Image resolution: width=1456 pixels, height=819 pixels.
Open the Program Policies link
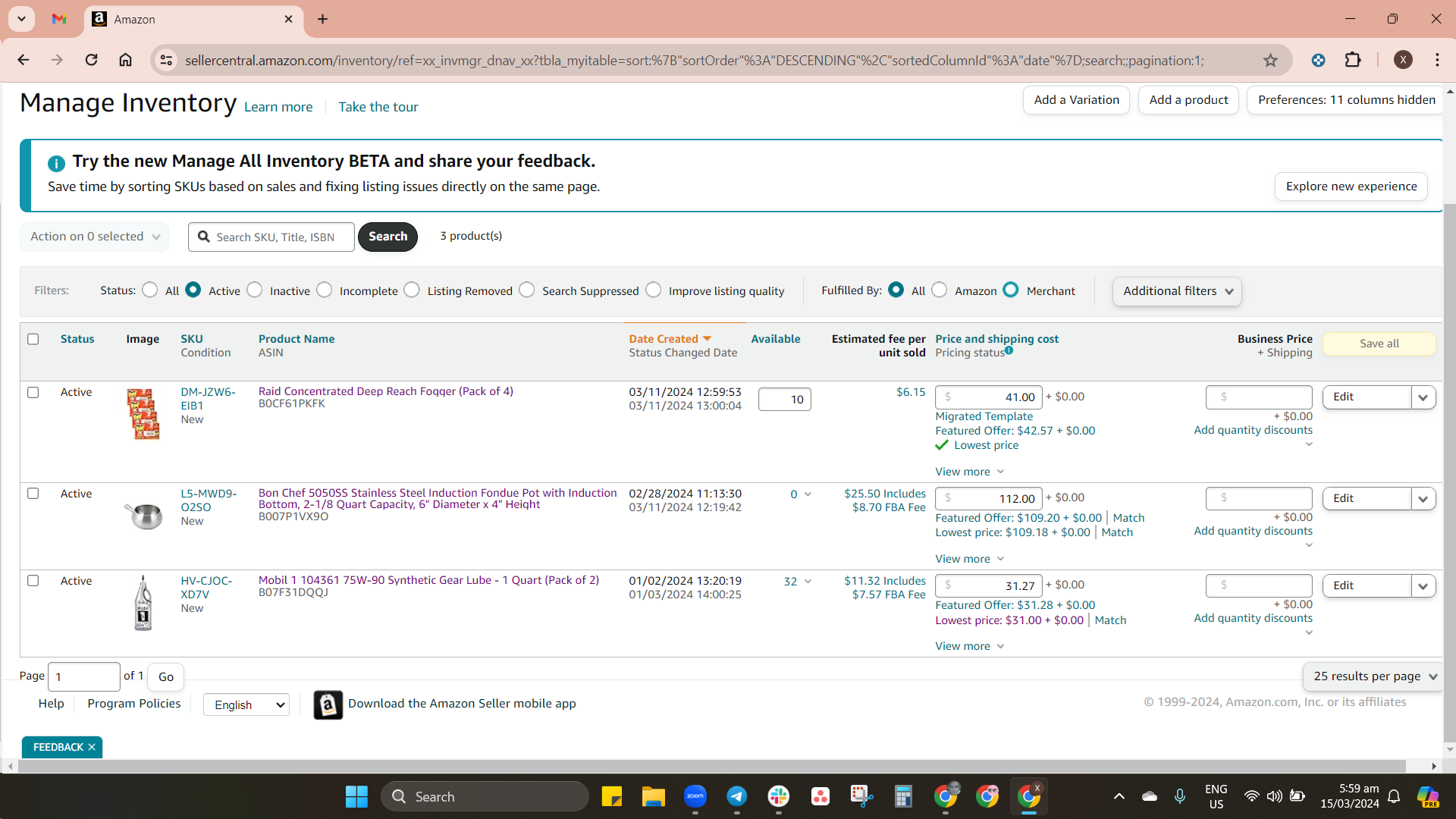pos(134,704)
